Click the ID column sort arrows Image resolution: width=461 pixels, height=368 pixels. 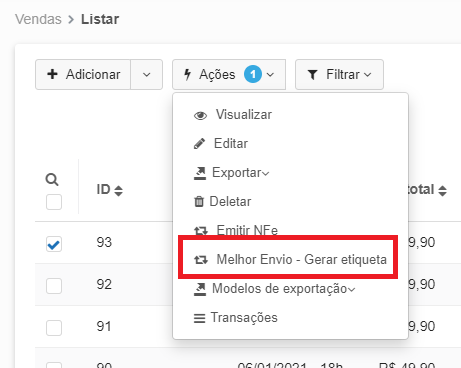coord(118,191)
